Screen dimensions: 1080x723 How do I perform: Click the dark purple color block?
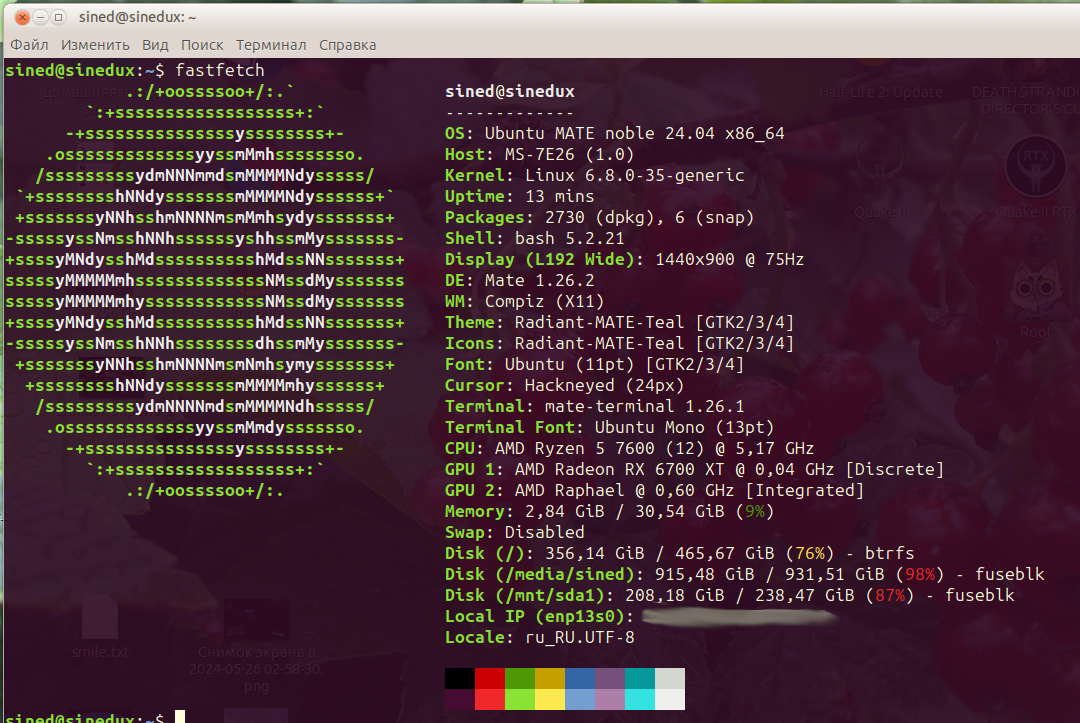tap(610, 678)
